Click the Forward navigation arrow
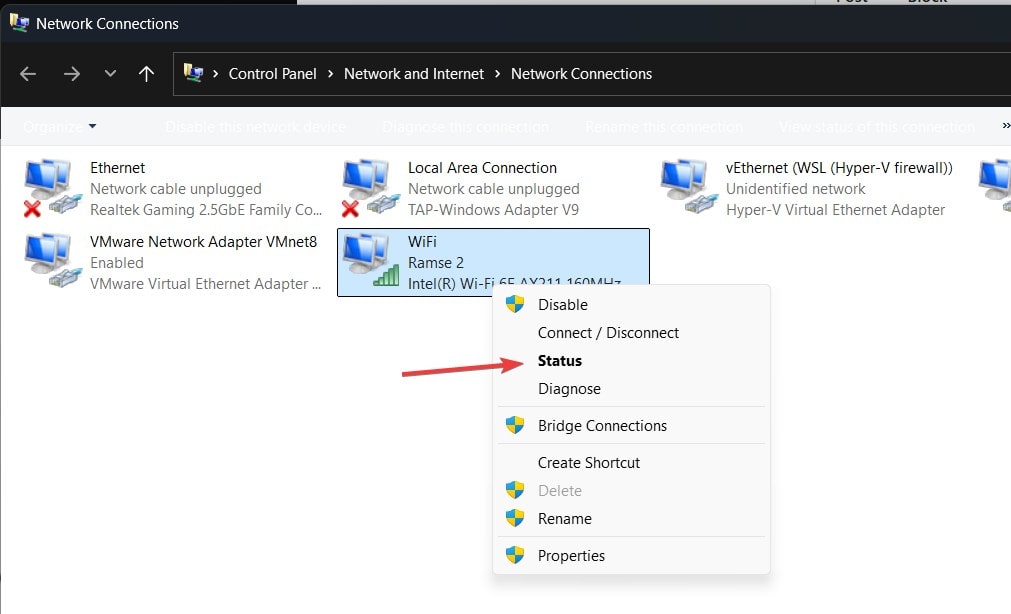The image size is (1011, 614). (71, 74)
